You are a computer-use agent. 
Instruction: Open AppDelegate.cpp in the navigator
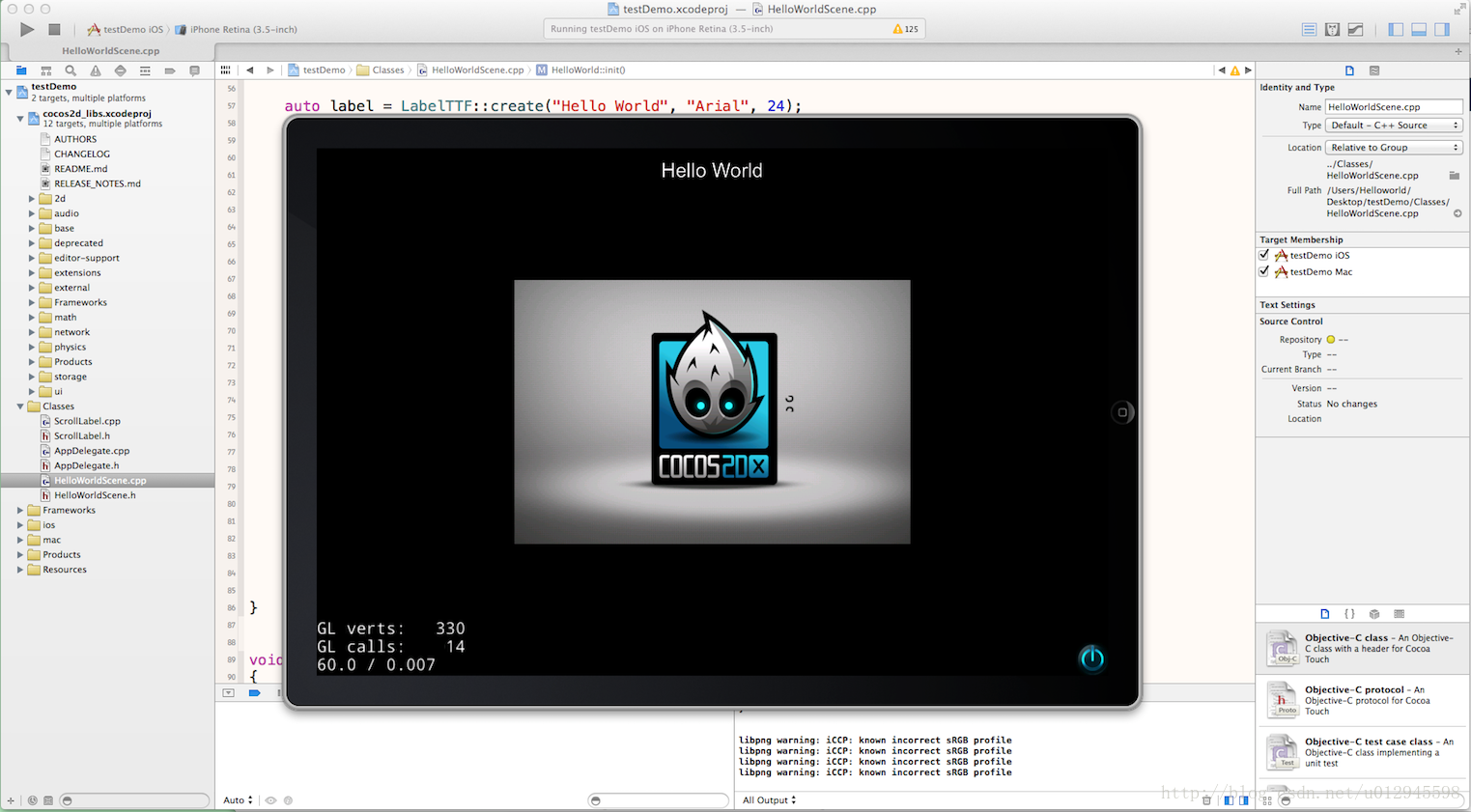click(x=92, y=451)
